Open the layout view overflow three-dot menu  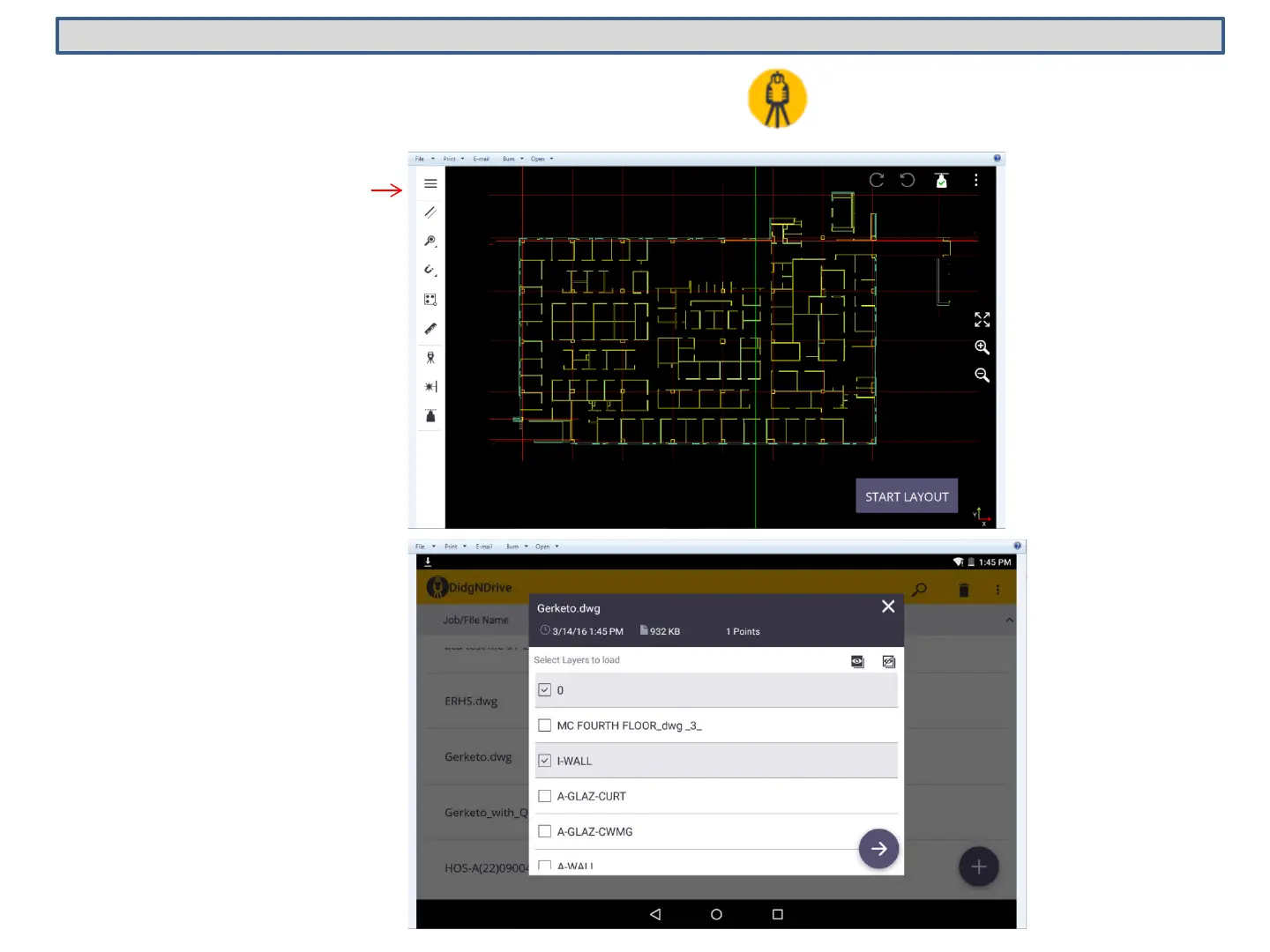975,180
